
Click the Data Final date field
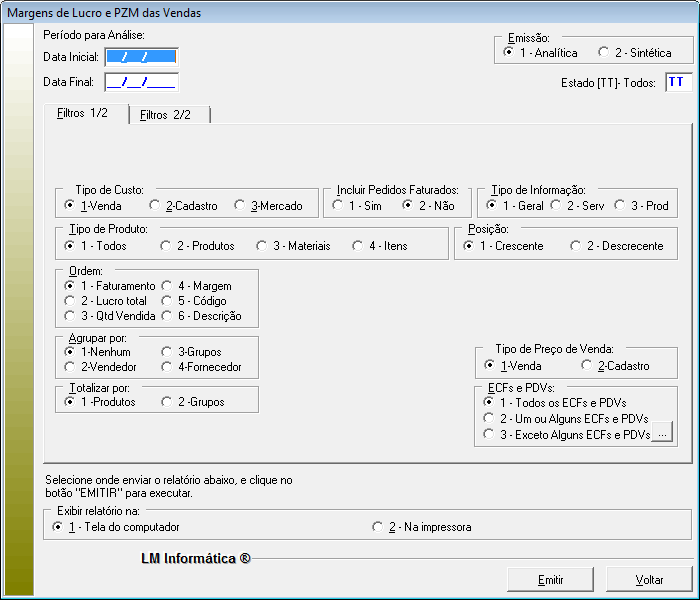(x=141, y=82)
